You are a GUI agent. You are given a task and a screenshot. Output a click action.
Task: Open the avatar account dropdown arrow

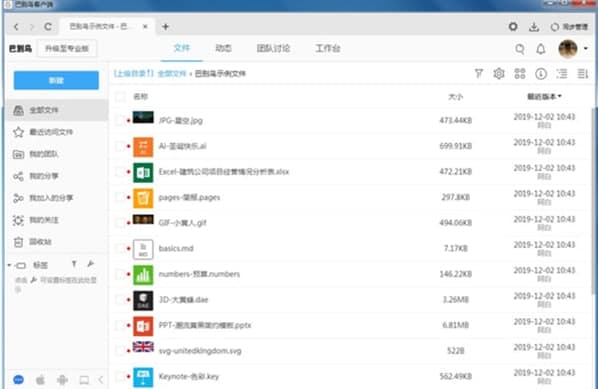click(x=586, y=48)
